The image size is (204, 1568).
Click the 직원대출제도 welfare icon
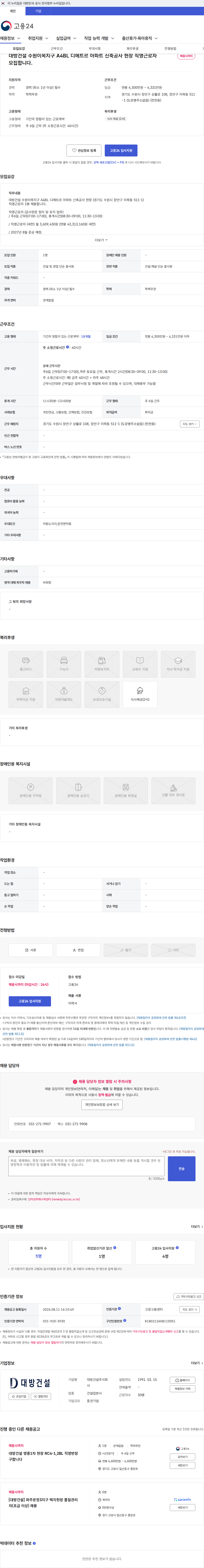64,695
